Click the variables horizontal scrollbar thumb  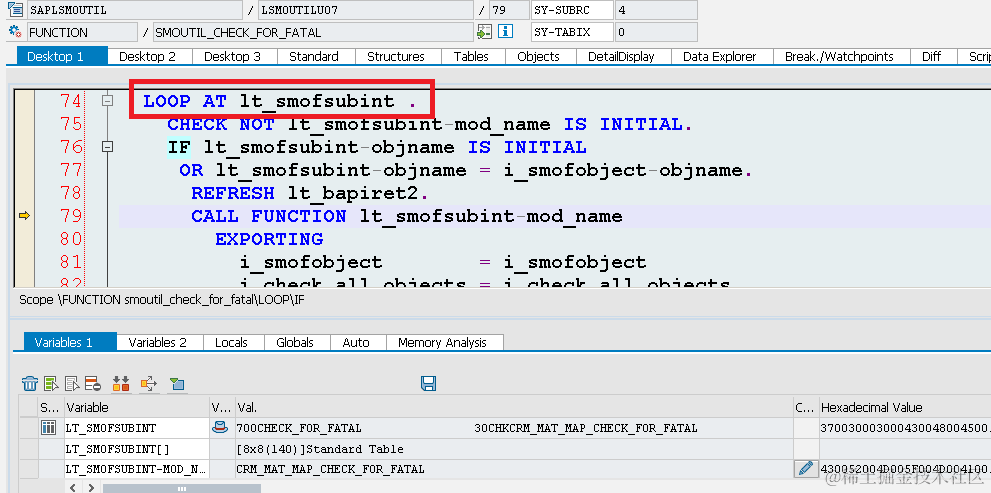[182, 488]
